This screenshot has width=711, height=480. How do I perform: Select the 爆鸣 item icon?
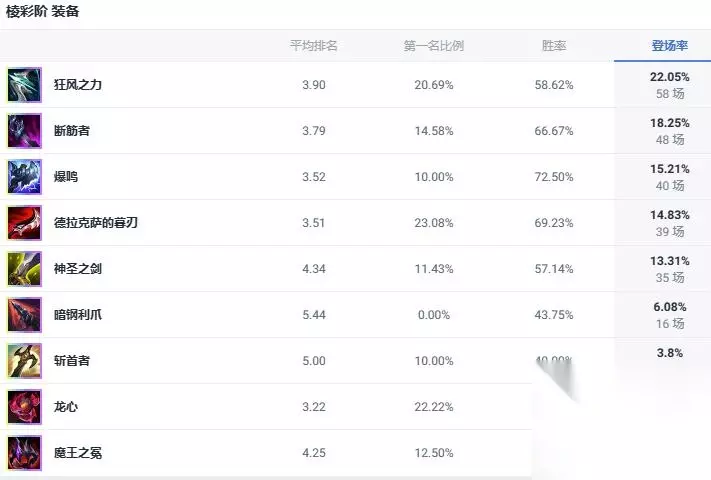coord(24,177)
